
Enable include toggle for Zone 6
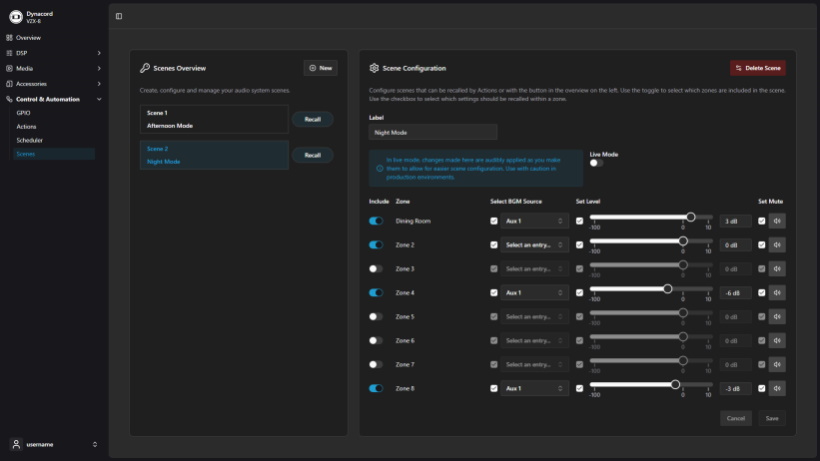pyautogui.click(x=376, y=340)
